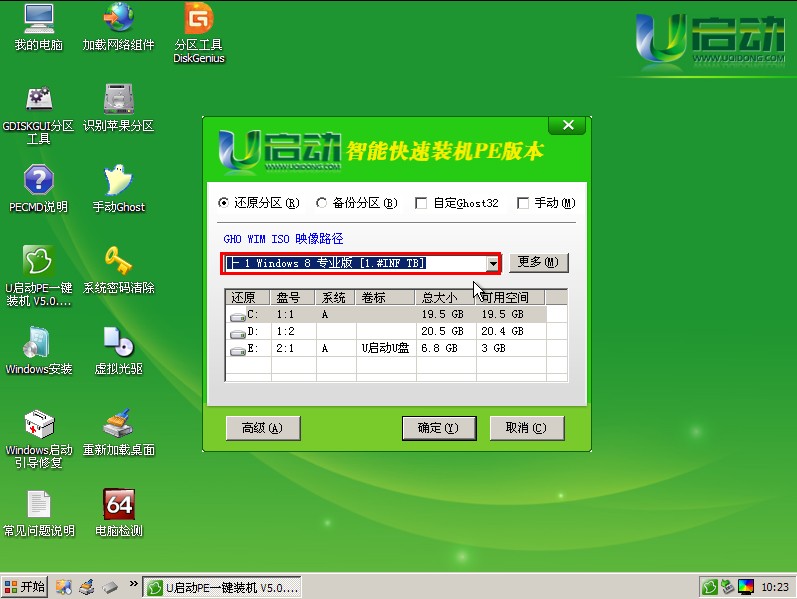Viewport: 797px width, 599px height.
Task: Click the first quick launch taskbar icon
Action: [64, 587]
